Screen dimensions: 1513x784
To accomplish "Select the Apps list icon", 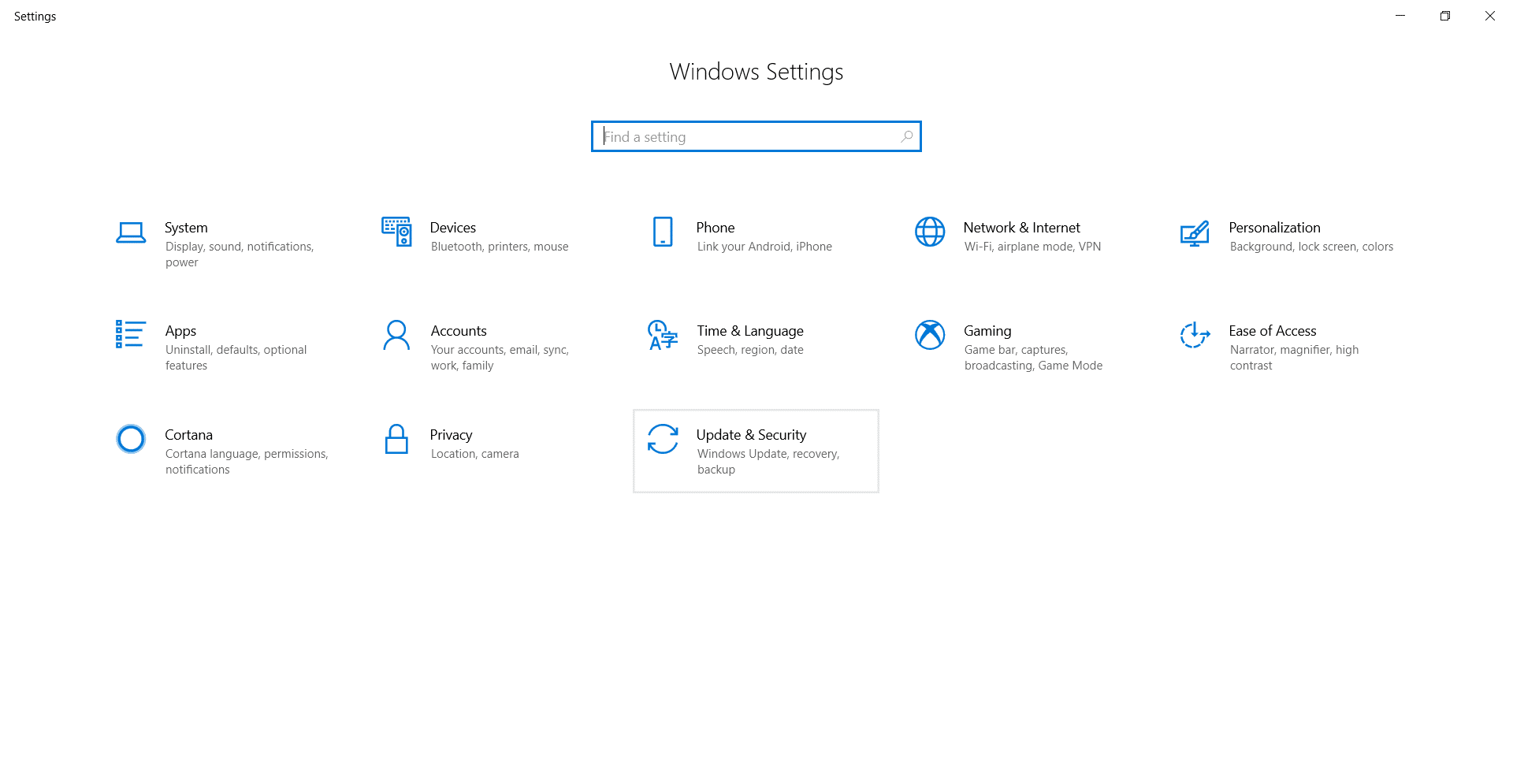I will coord(131,336).
